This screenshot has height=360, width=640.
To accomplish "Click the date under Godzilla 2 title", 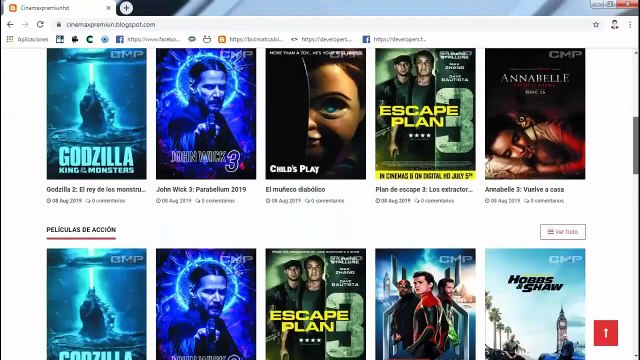I will tap(64, 201).
